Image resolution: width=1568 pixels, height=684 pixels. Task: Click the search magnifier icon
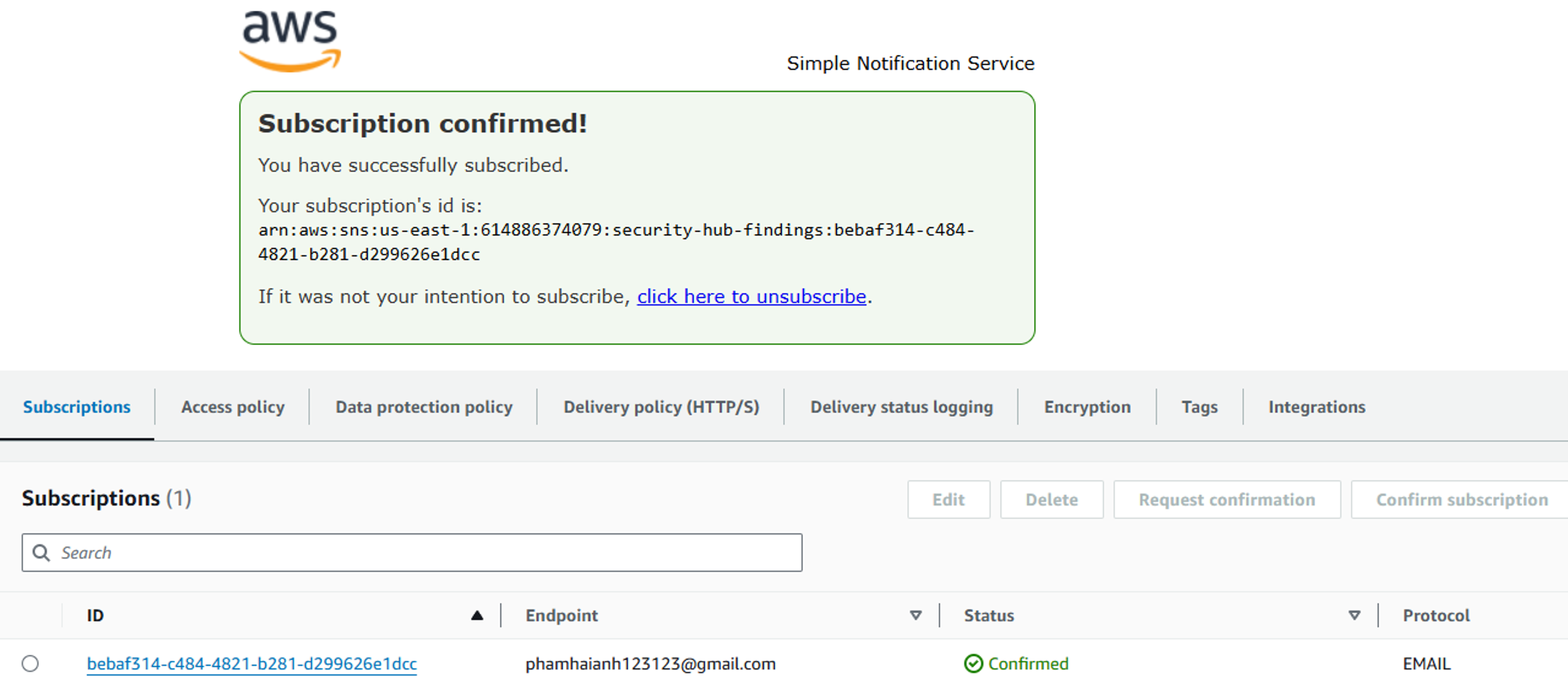tap(41, 552)
